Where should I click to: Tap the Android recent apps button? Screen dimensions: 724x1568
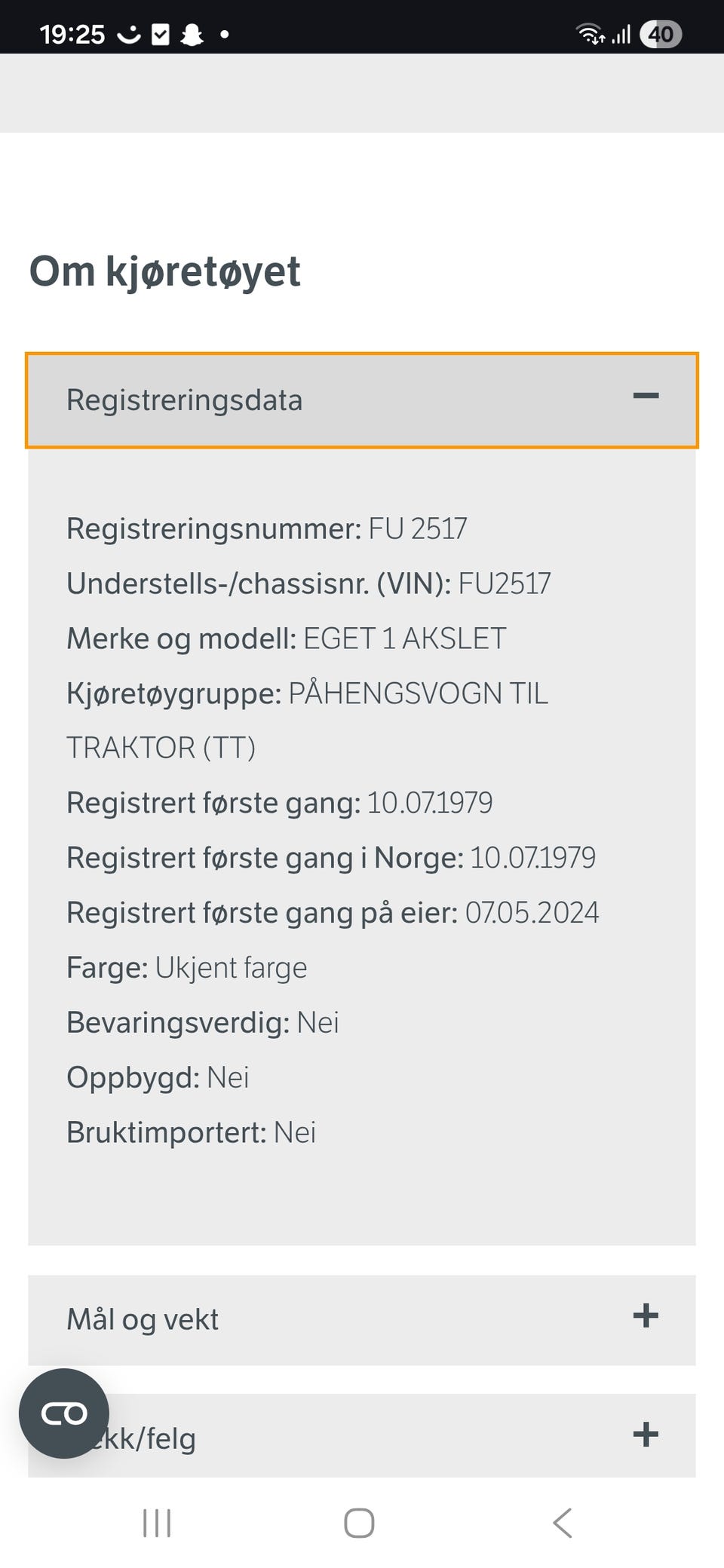(157, 1524)
